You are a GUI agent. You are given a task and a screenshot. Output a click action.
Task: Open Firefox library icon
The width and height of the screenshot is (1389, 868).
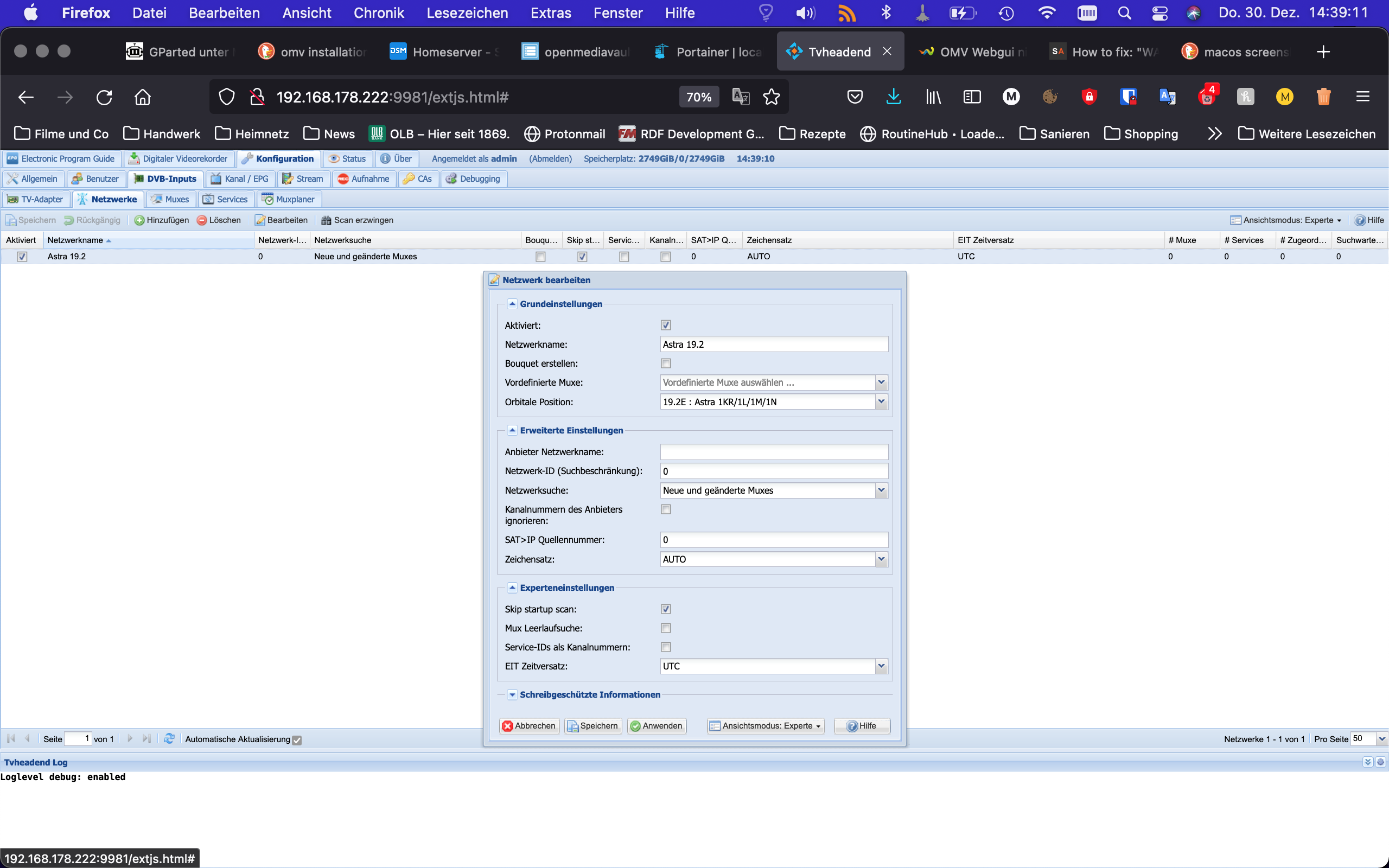tap(933, 97)
